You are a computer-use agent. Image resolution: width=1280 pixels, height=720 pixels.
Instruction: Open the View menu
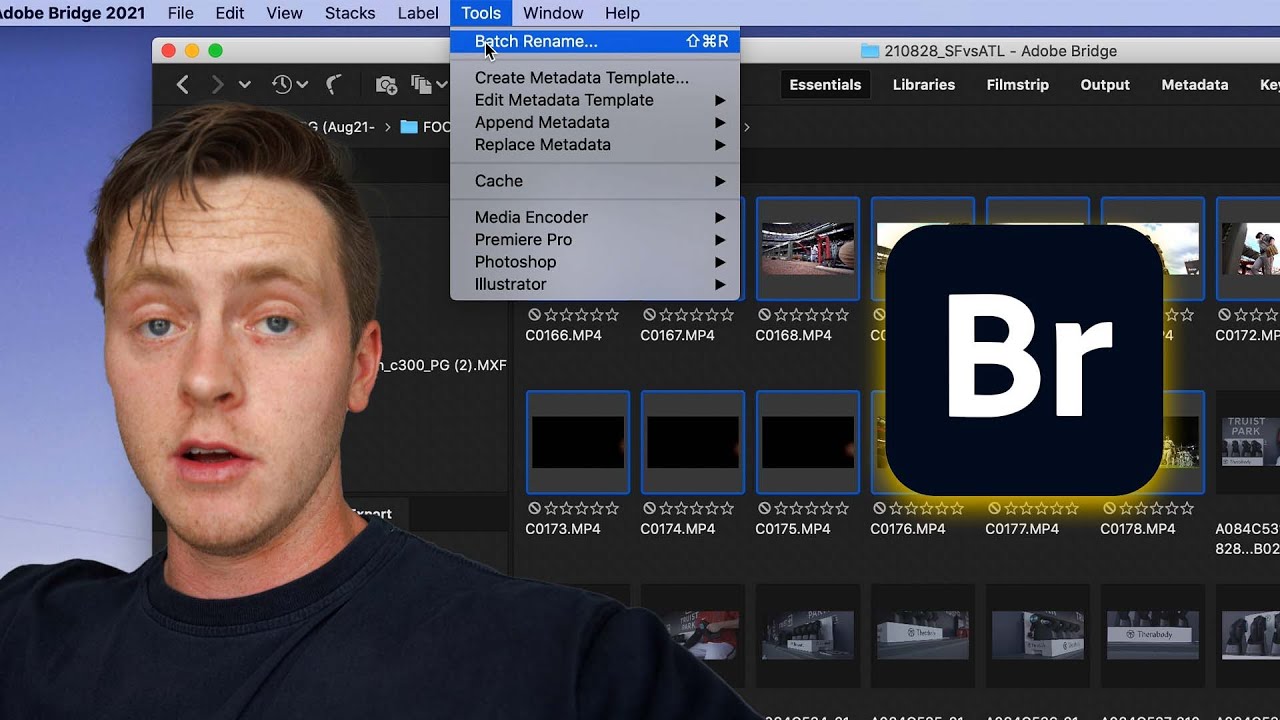[284, 13]
